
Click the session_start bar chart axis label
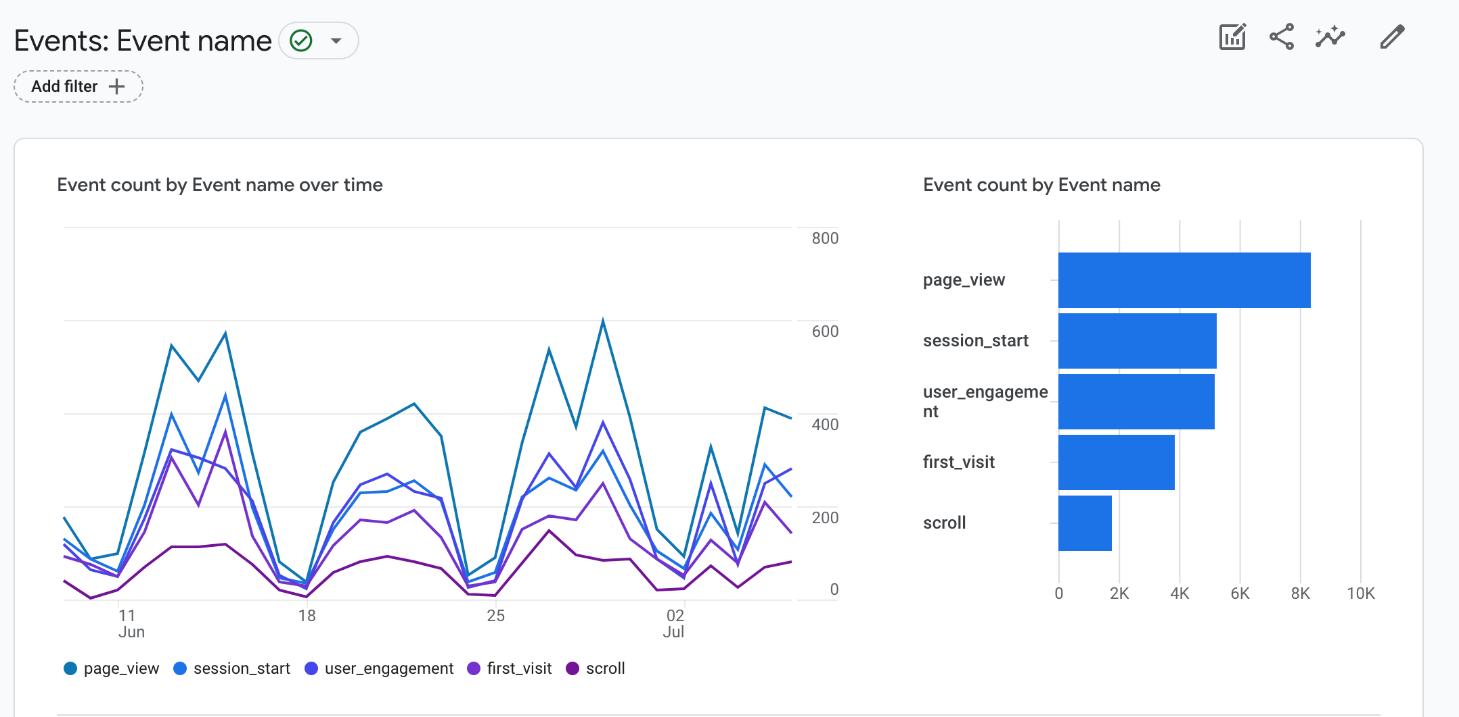coord(976,341)
